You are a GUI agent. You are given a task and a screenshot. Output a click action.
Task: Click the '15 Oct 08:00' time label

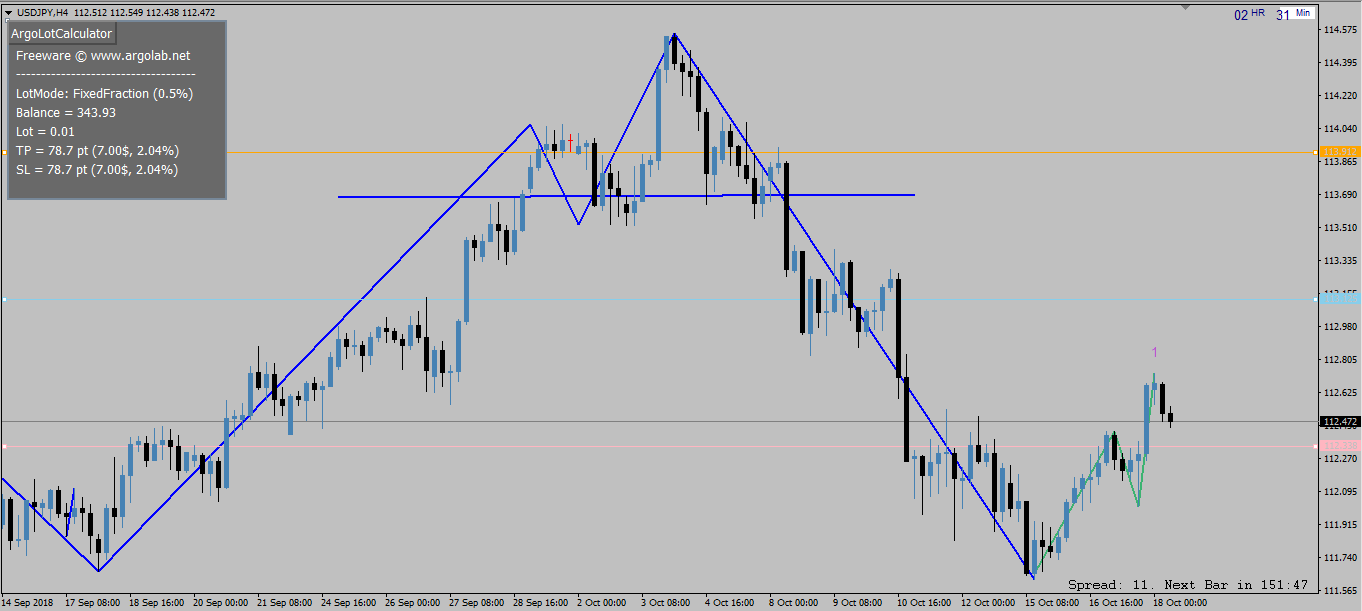[1053, 604]
